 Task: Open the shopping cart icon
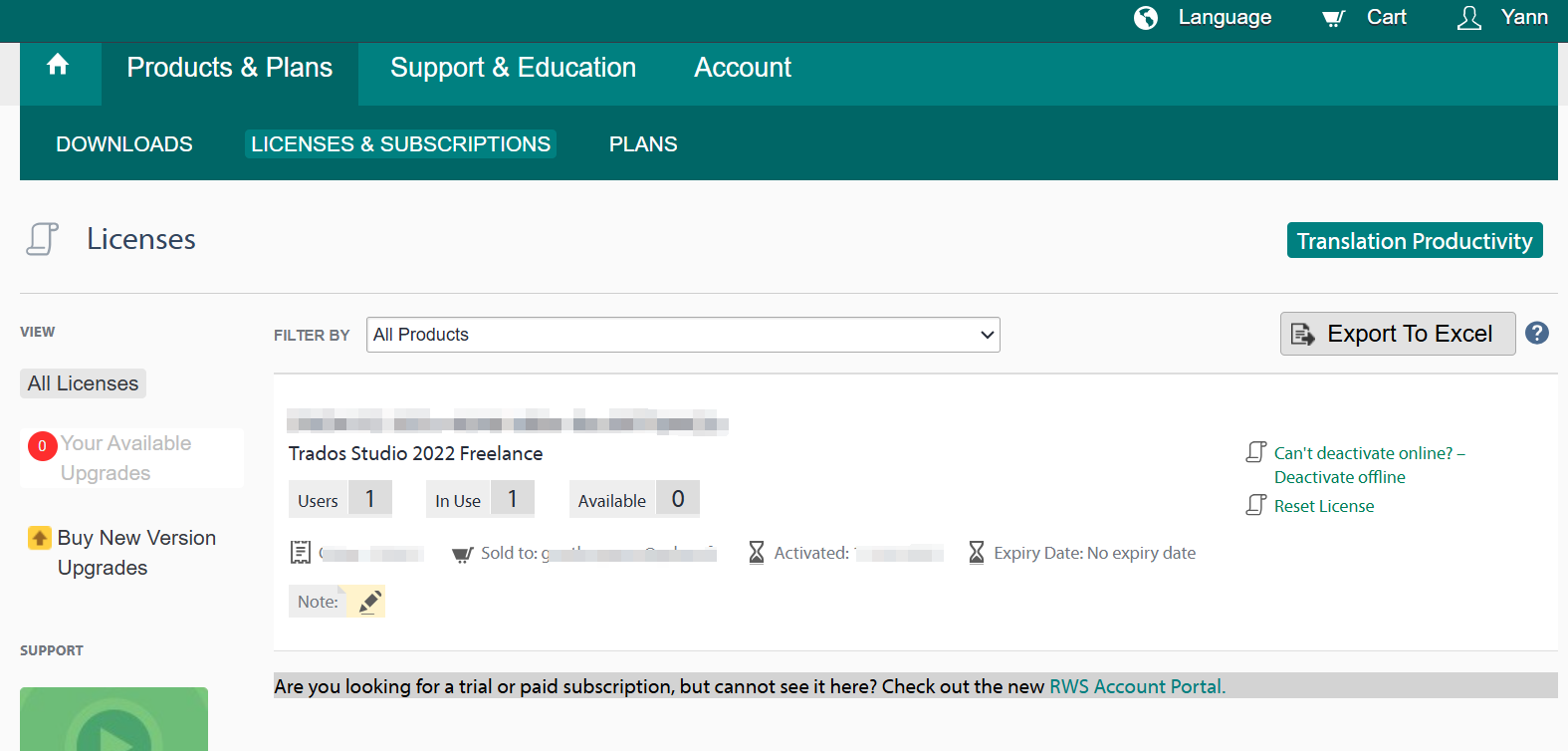[1333, 18]
